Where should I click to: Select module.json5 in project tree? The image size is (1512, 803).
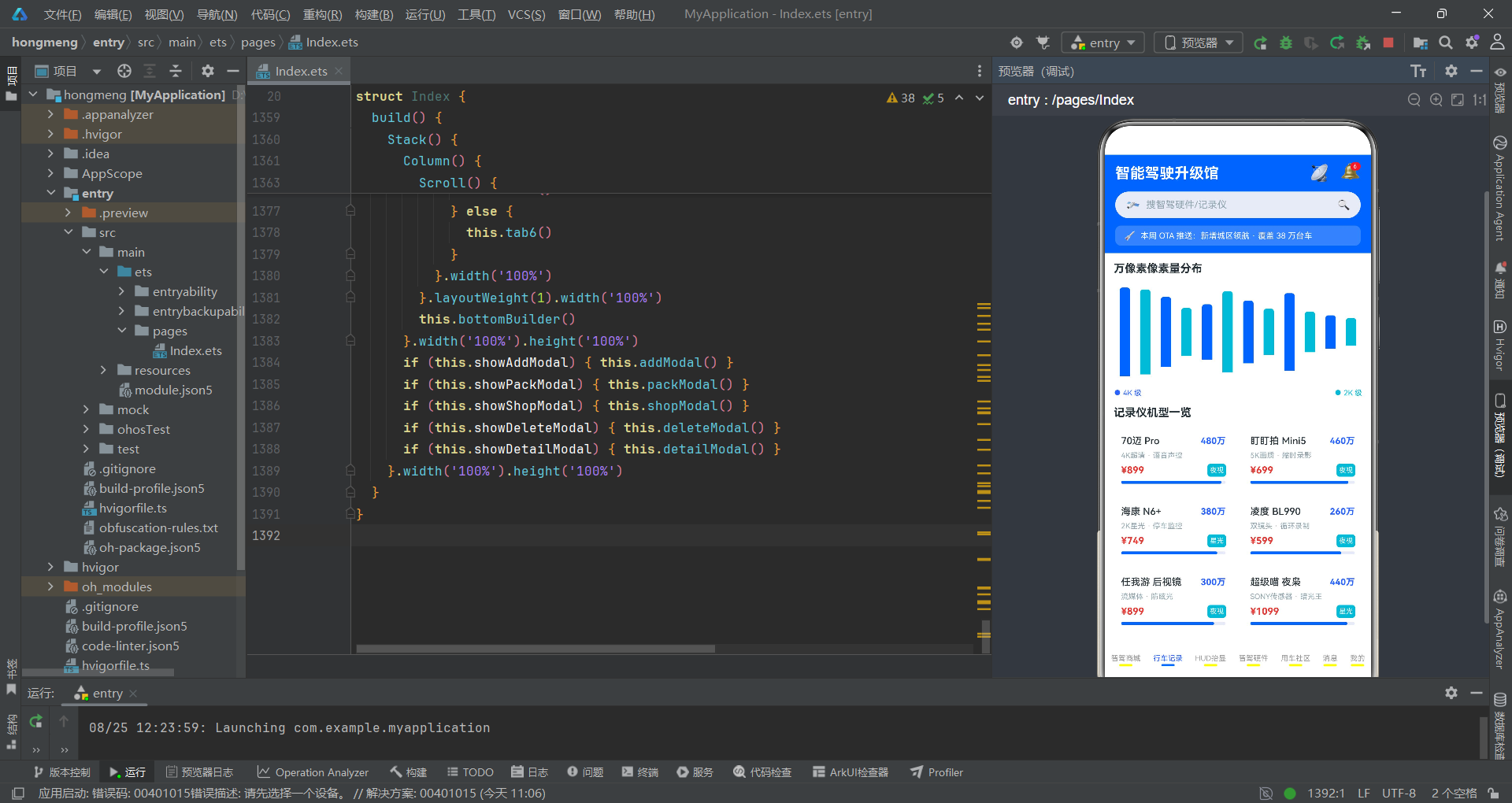(165, 390)
